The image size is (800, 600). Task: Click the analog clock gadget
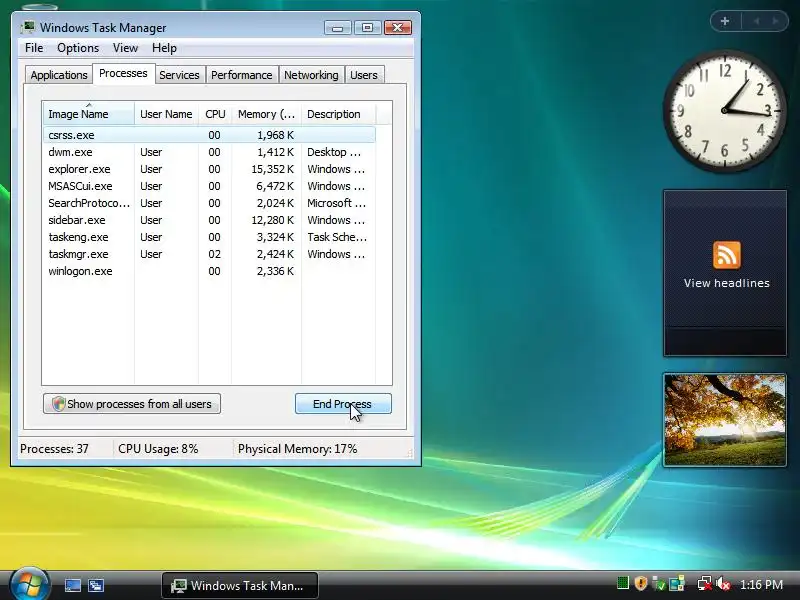pos(724,111)
